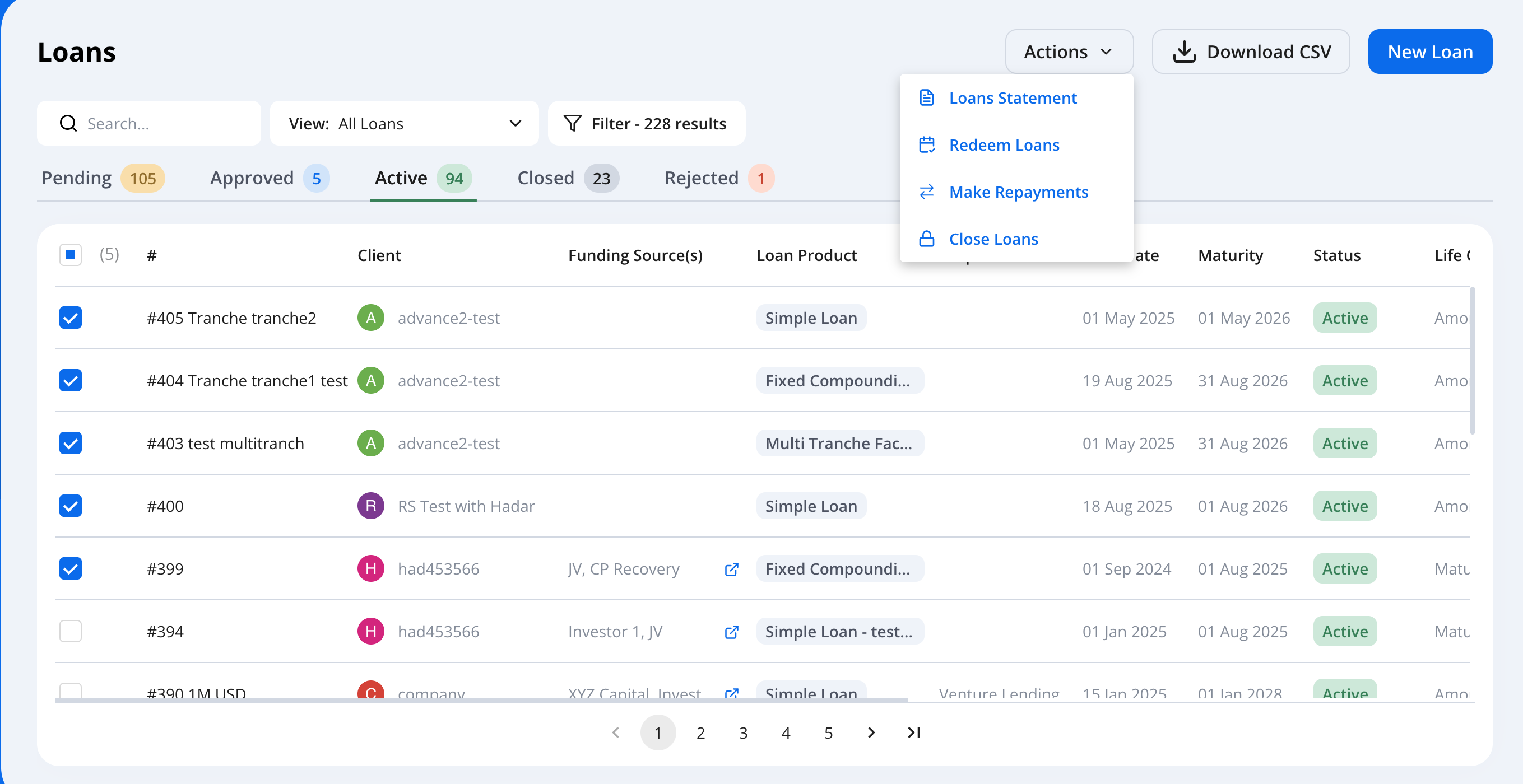Uncheck loan #405 Tranche tranche2
The height and width of the screenshot is (784, 1523).
(71, 318)
